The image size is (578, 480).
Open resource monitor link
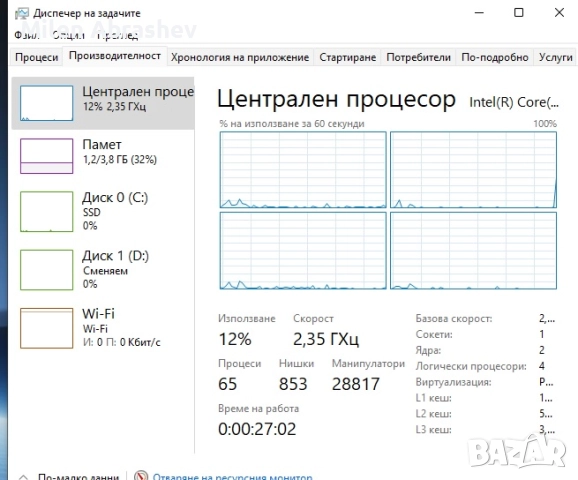click(232, 476)
